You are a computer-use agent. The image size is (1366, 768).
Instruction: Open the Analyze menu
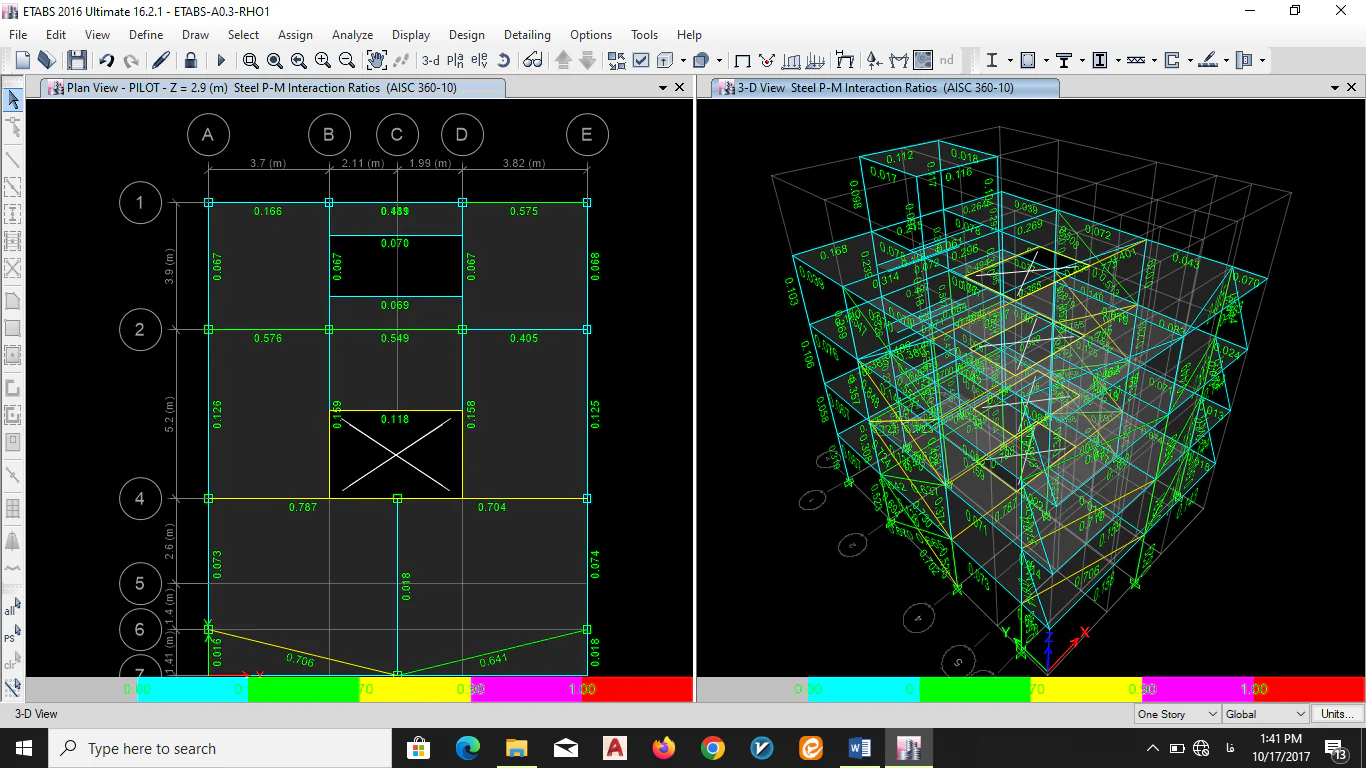(352, 35)
